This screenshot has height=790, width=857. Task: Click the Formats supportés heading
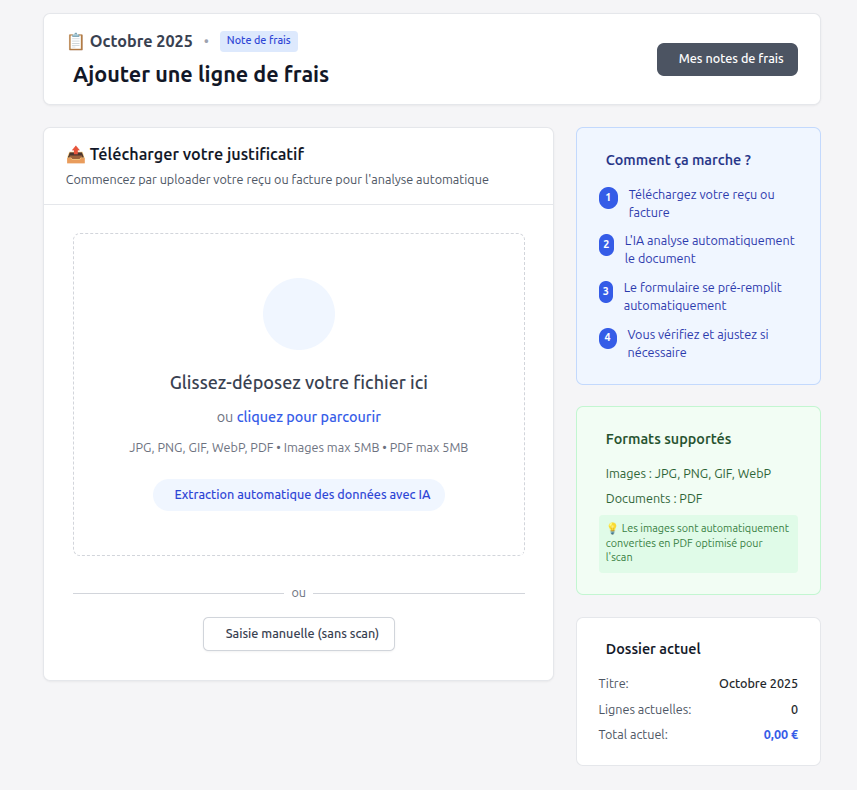[x=668, y=439]
